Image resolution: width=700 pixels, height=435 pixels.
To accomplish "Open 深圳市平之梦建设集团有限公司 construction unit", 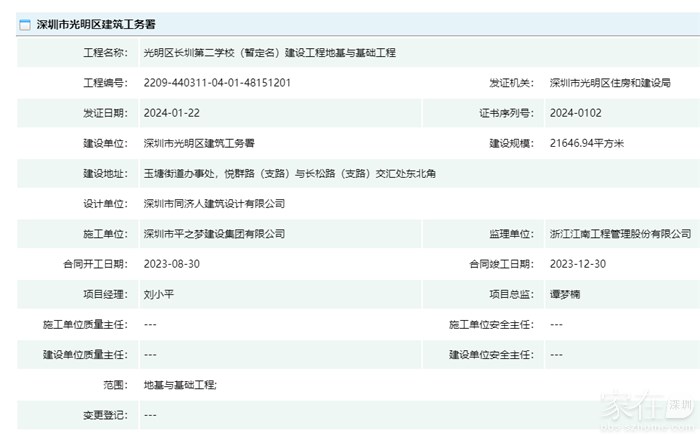I will pyautogui.click(x=214, y=234).
